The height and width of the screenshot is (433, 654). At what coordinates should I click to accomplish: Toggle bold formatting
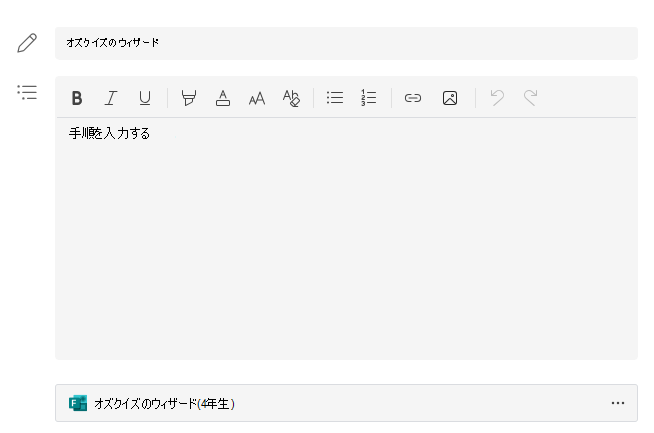coord(77,98)
